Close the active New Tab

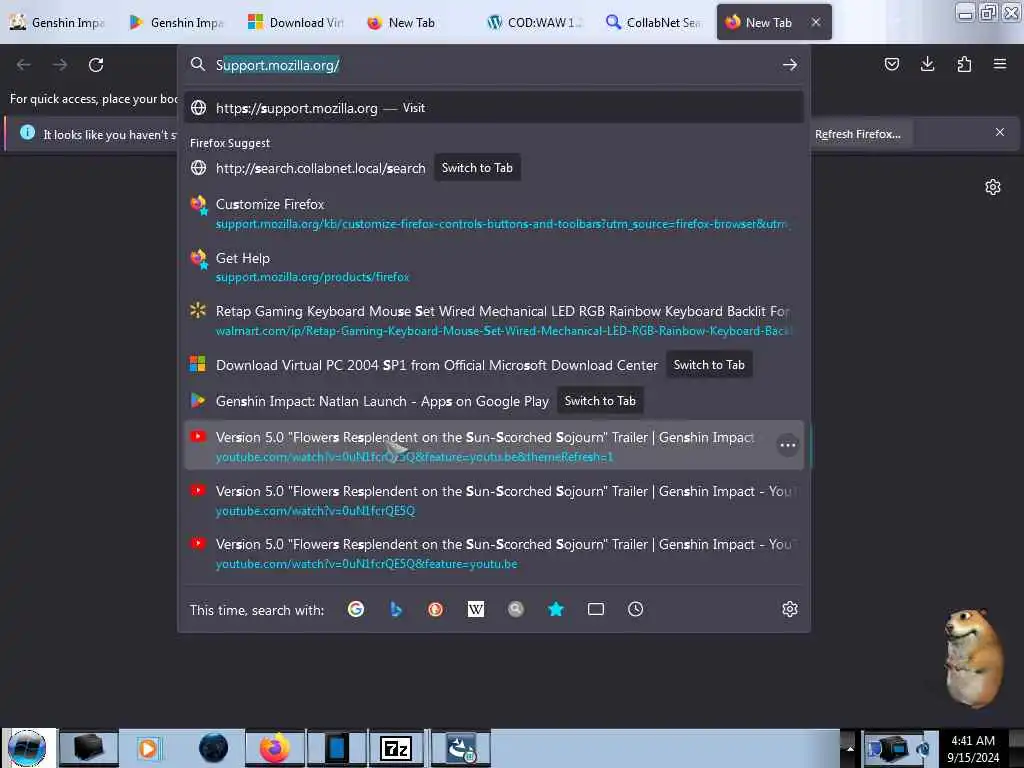[x=816, y=22]
